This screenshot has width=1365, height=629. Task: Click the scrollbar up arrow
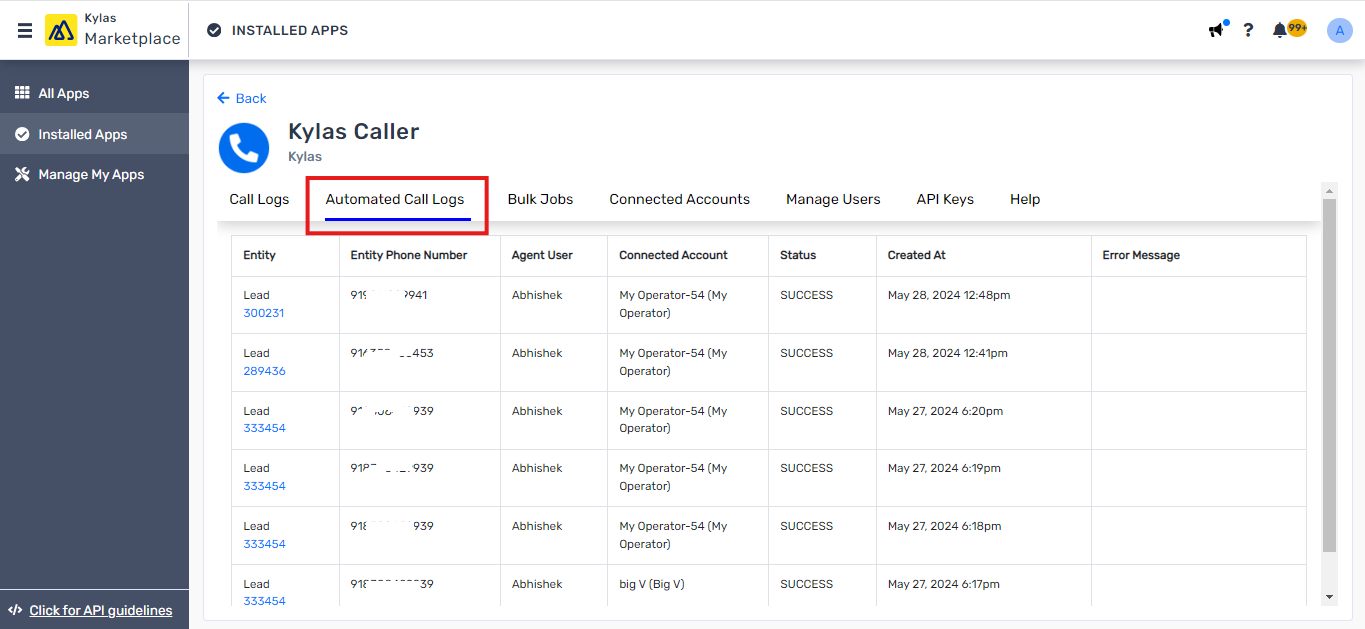[1329, 190]
